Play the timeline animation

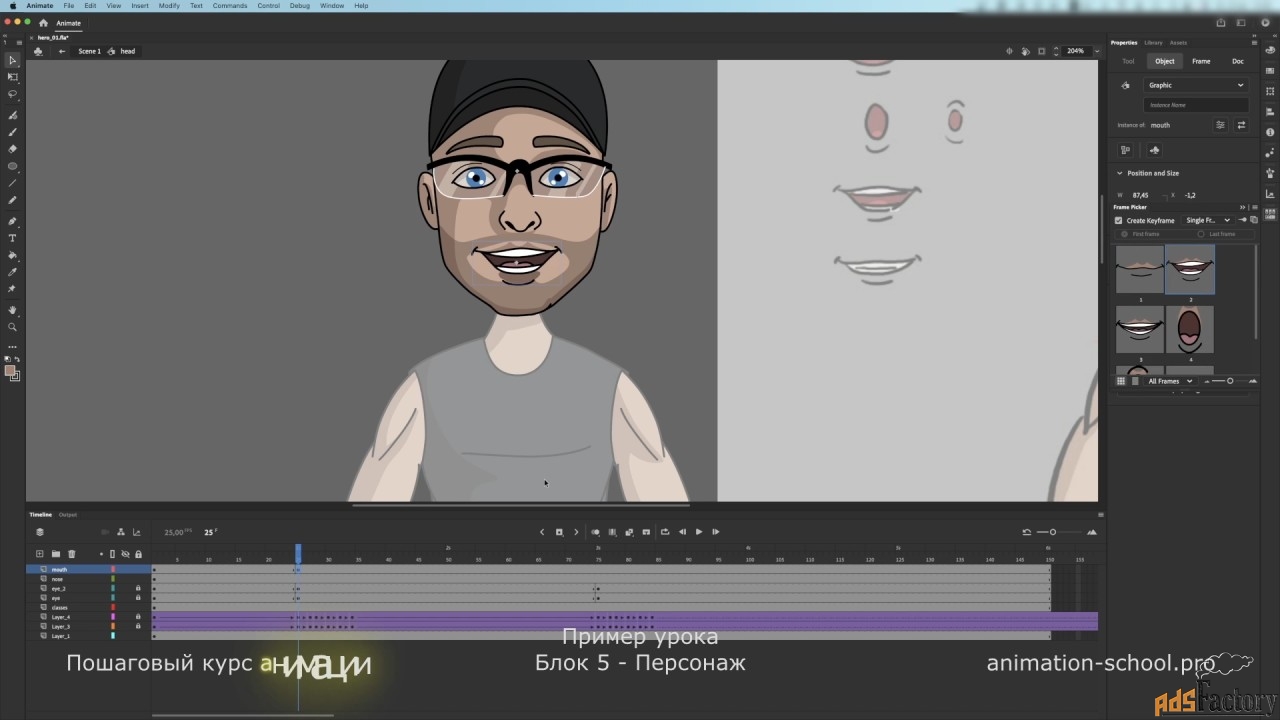click(x=699, y=532)
